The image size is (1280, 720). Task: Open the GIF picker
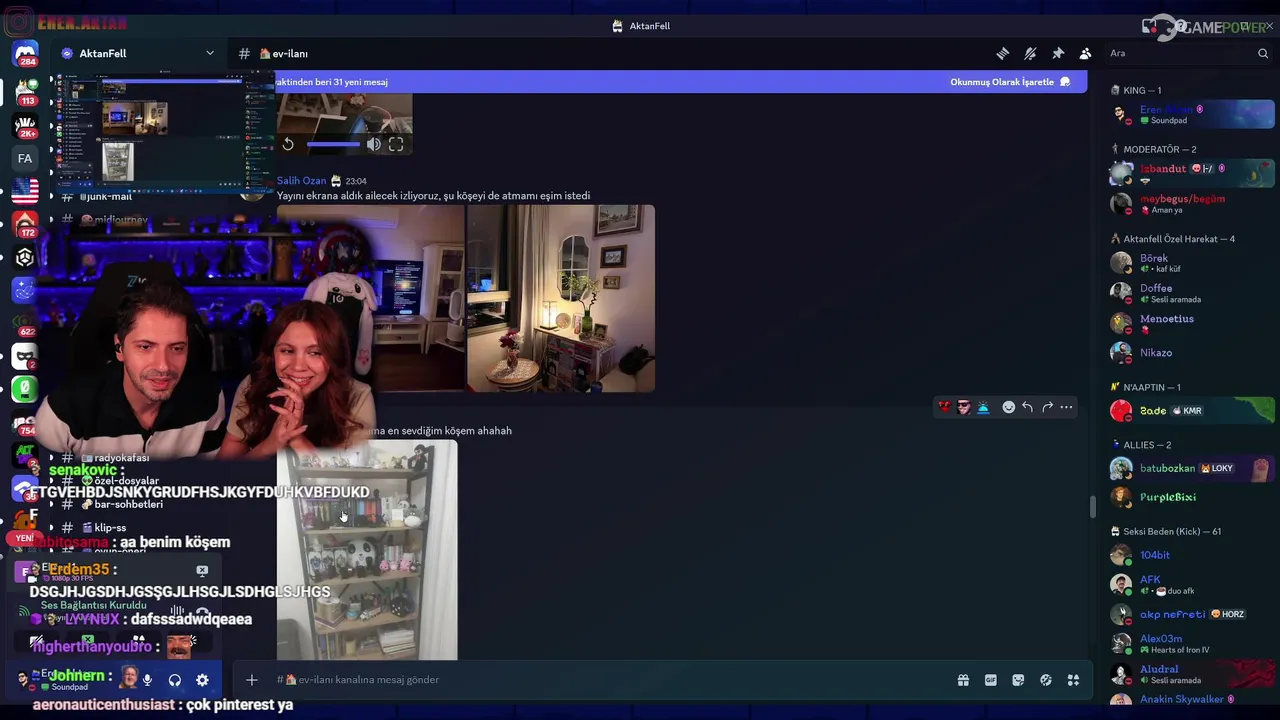coord(990,680)
